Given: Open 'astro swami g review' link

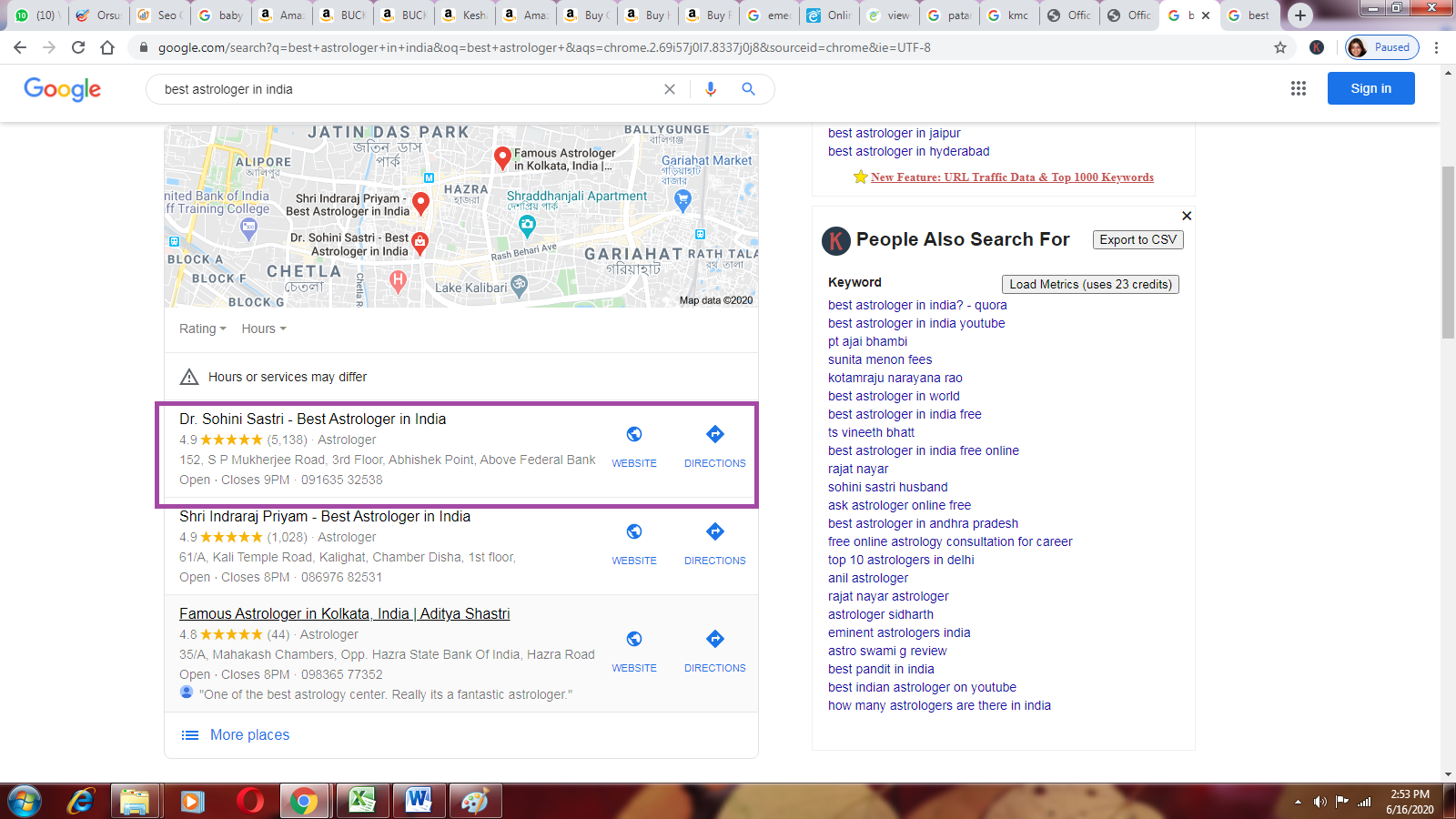Looking at the screenshot, I should tap(887, 651).
